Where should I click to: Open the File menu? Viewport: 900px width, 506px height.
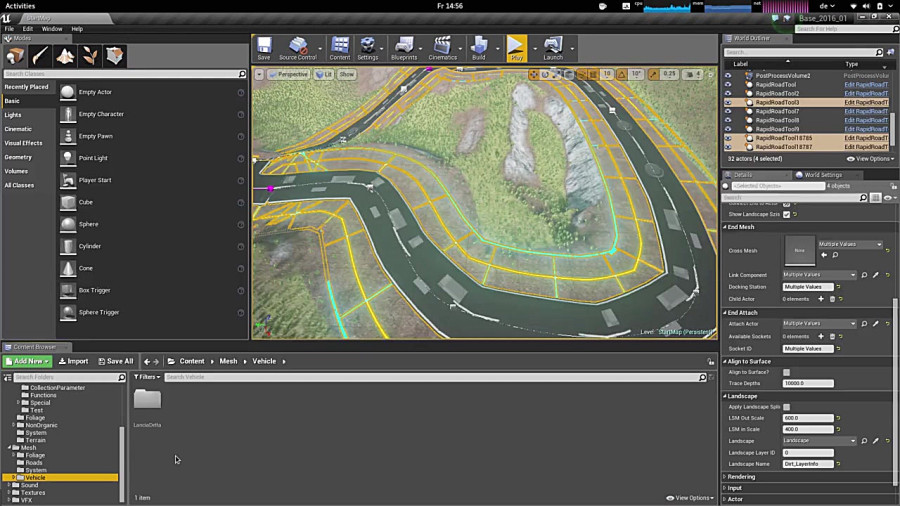[9, 29]
